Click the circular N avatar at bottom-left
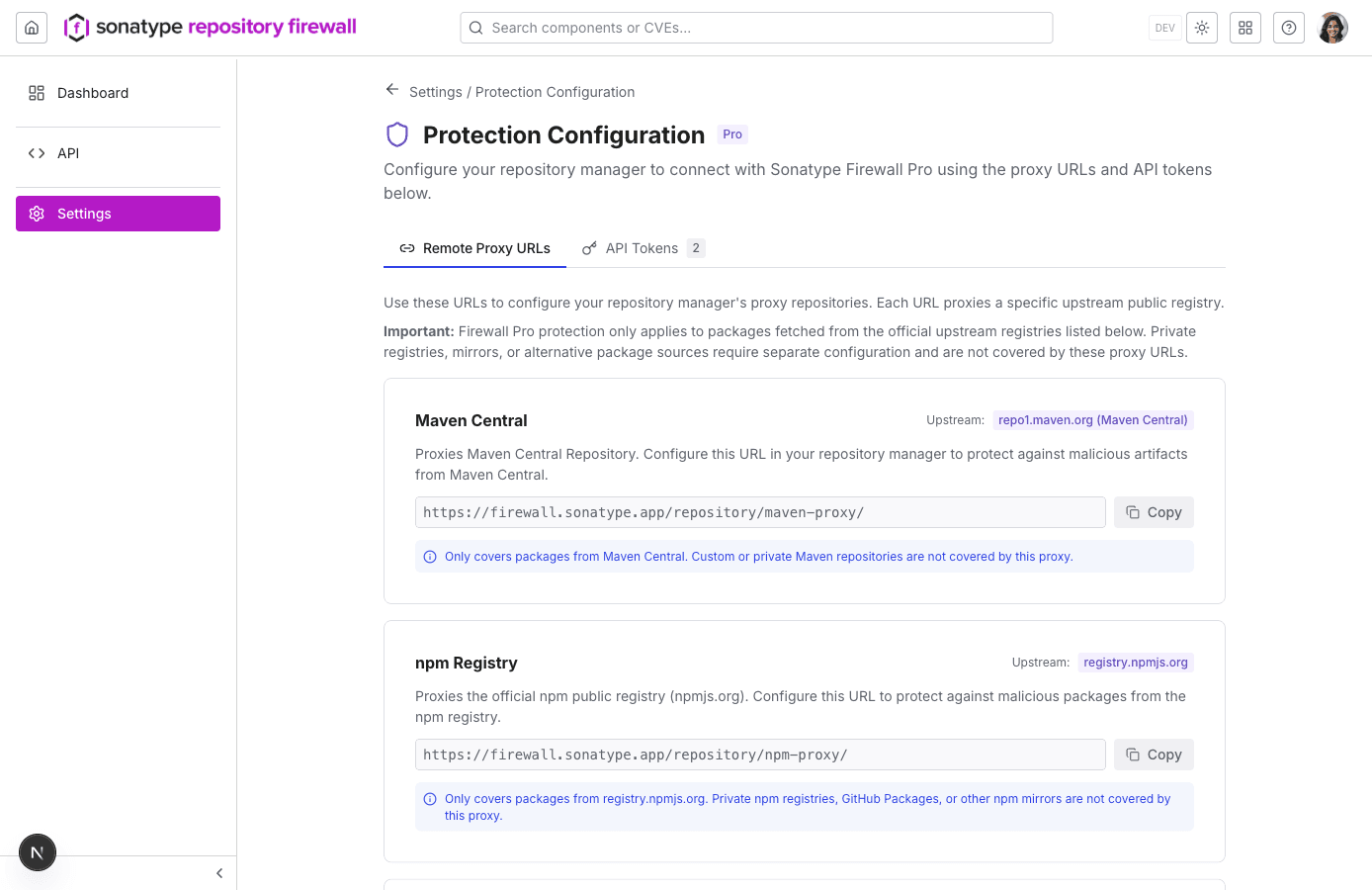Image resolution: width=1372 pixels, height=890 pixels. (x=38, y=851)
